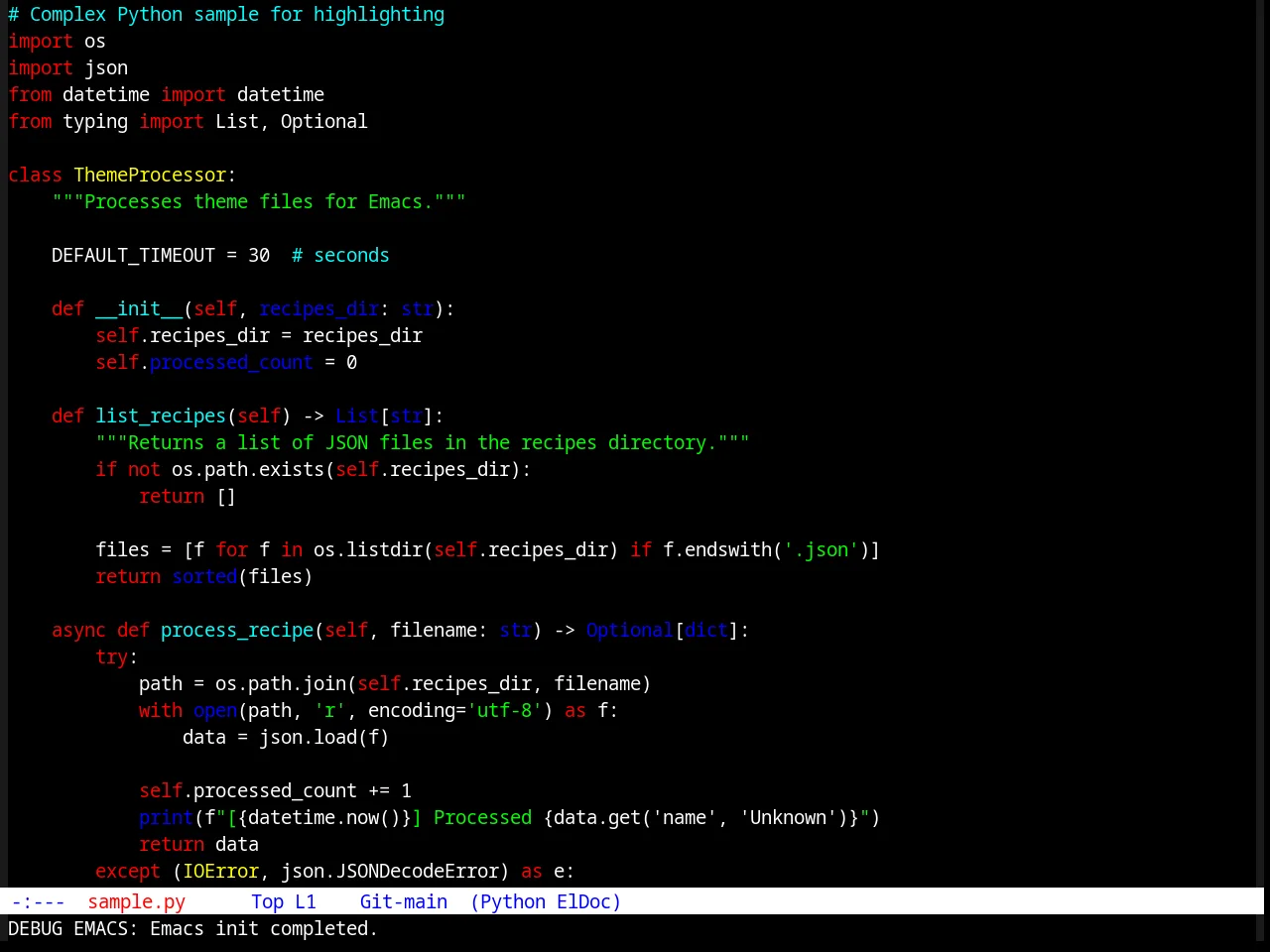The height and width of the screenshot is (952, 1270).
Task: Click the 'import os' line
Action: click(58, 42)
